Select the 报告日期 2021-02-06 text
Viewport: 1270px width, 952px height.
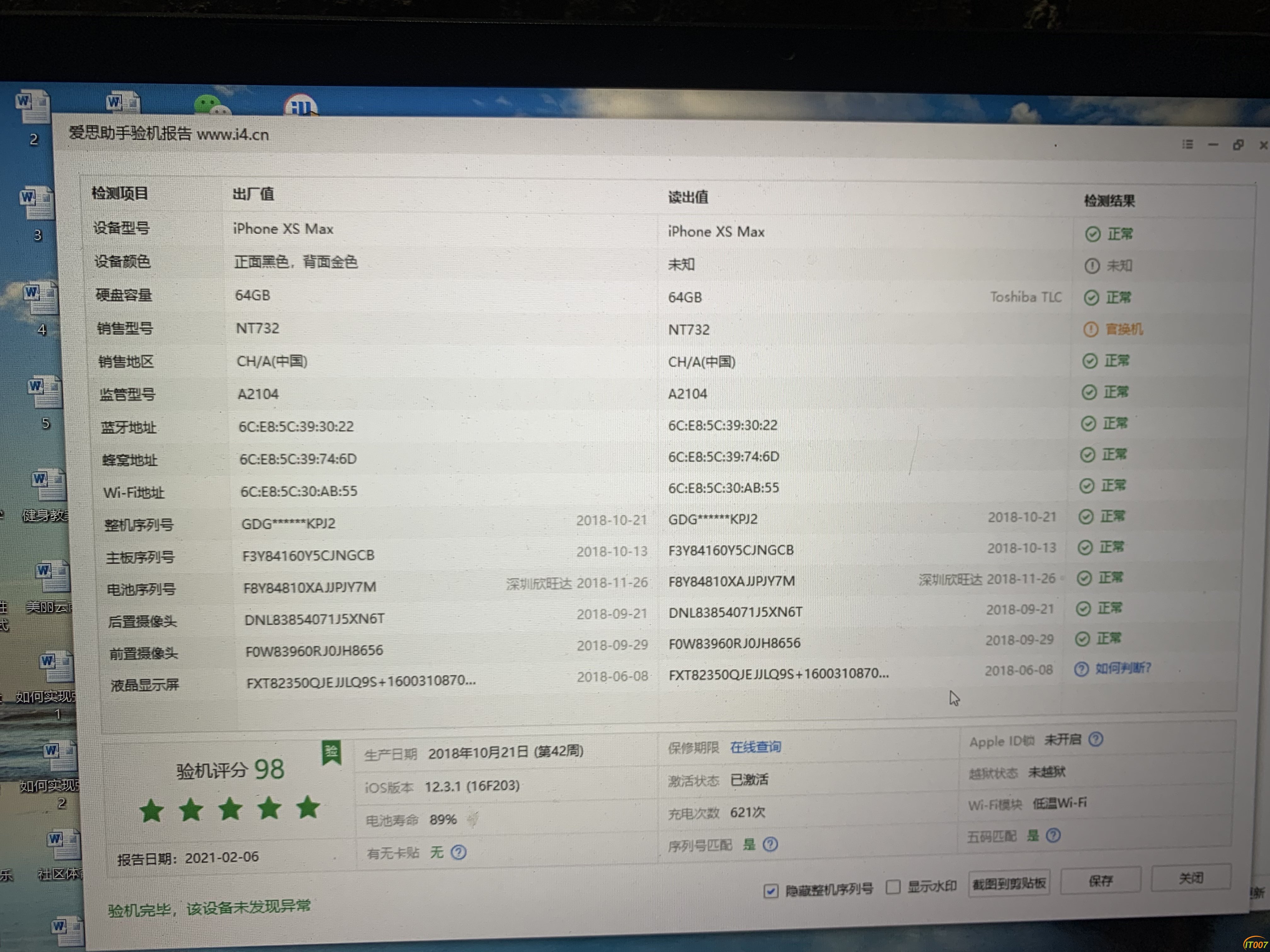(x=188, y=858)
